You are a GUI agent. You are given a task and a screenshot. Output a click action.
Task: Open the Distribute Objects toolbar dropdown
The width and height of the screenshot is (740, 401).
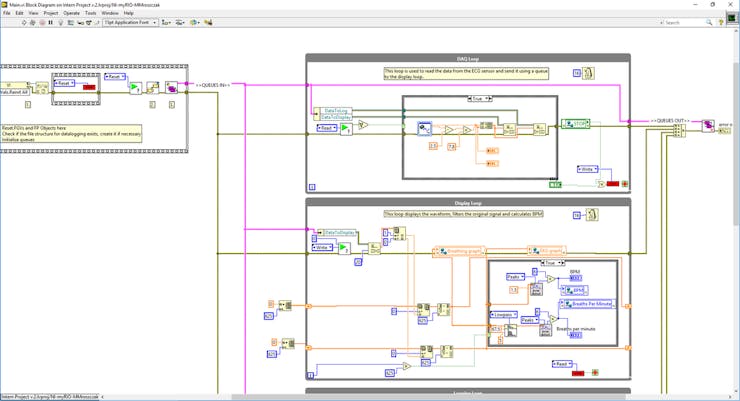(180, 22)
